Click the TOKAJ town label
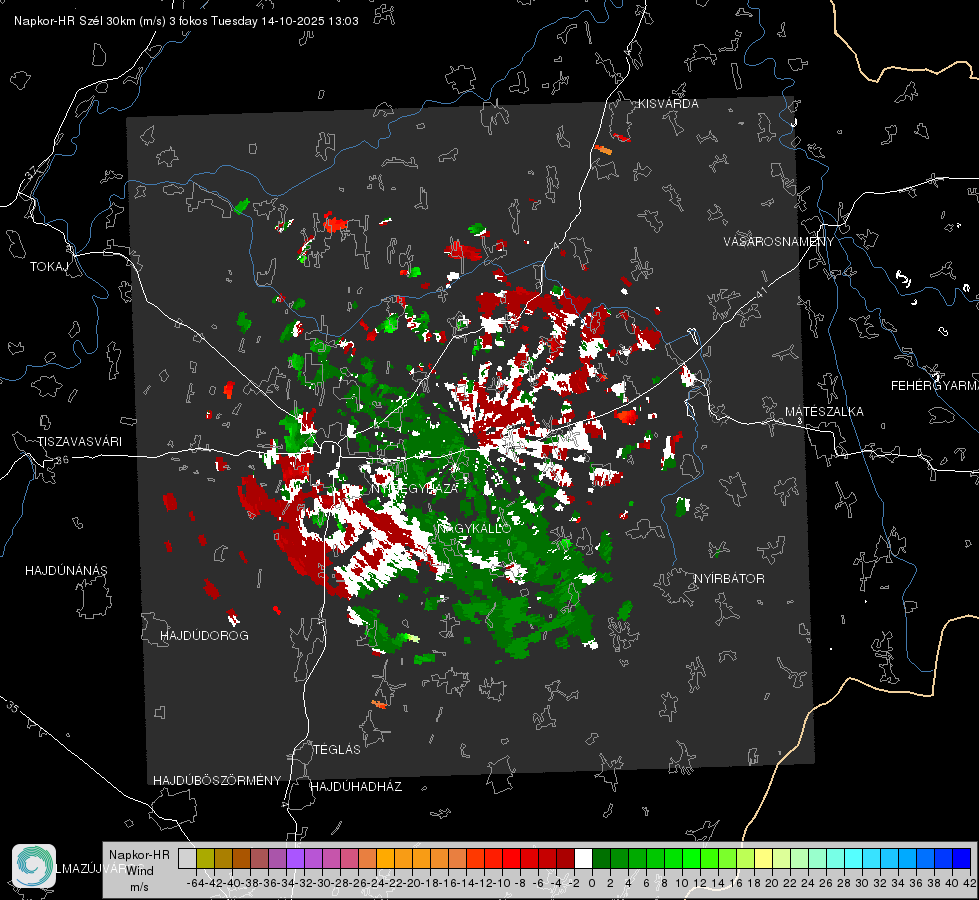Viewport: 979px width, 900px height. pos(49,267)
